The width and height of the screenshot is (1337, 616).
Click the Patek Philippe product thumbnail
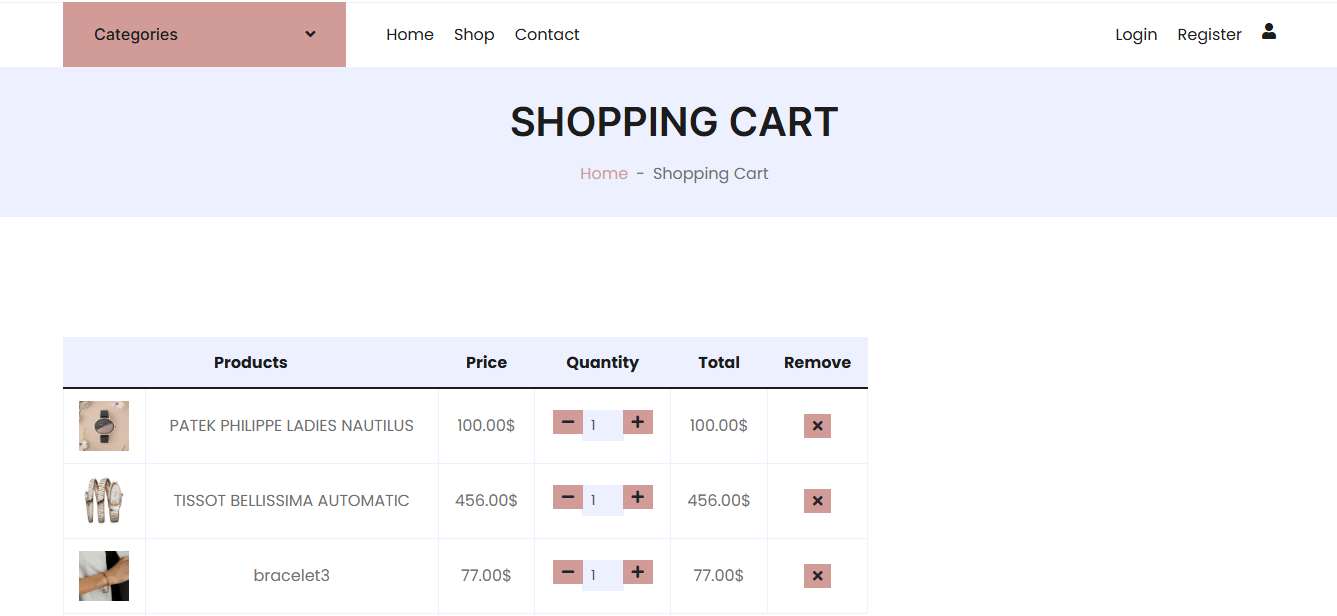point(104,426)
